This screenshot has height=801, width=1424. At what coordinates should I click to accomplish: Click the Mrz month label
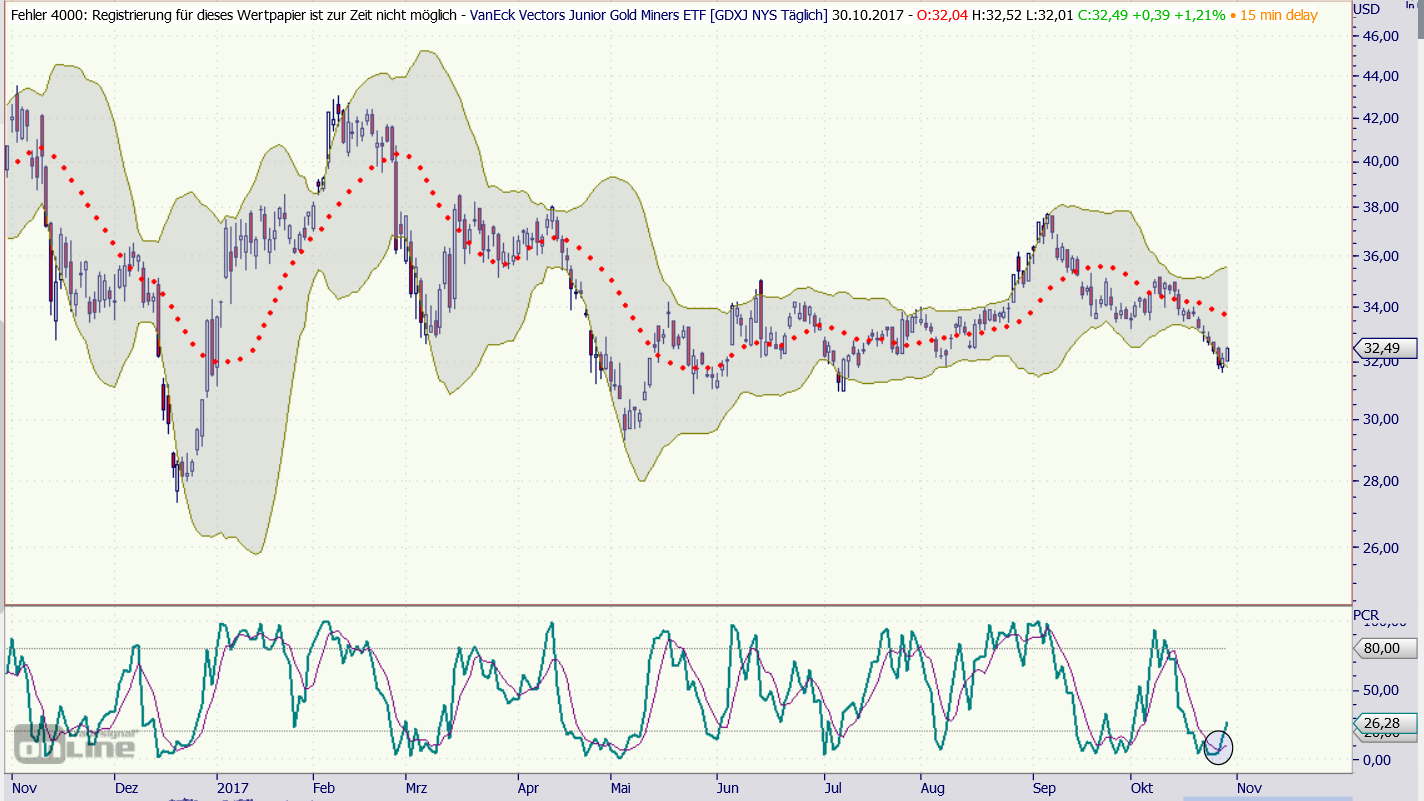click(418, 788)
